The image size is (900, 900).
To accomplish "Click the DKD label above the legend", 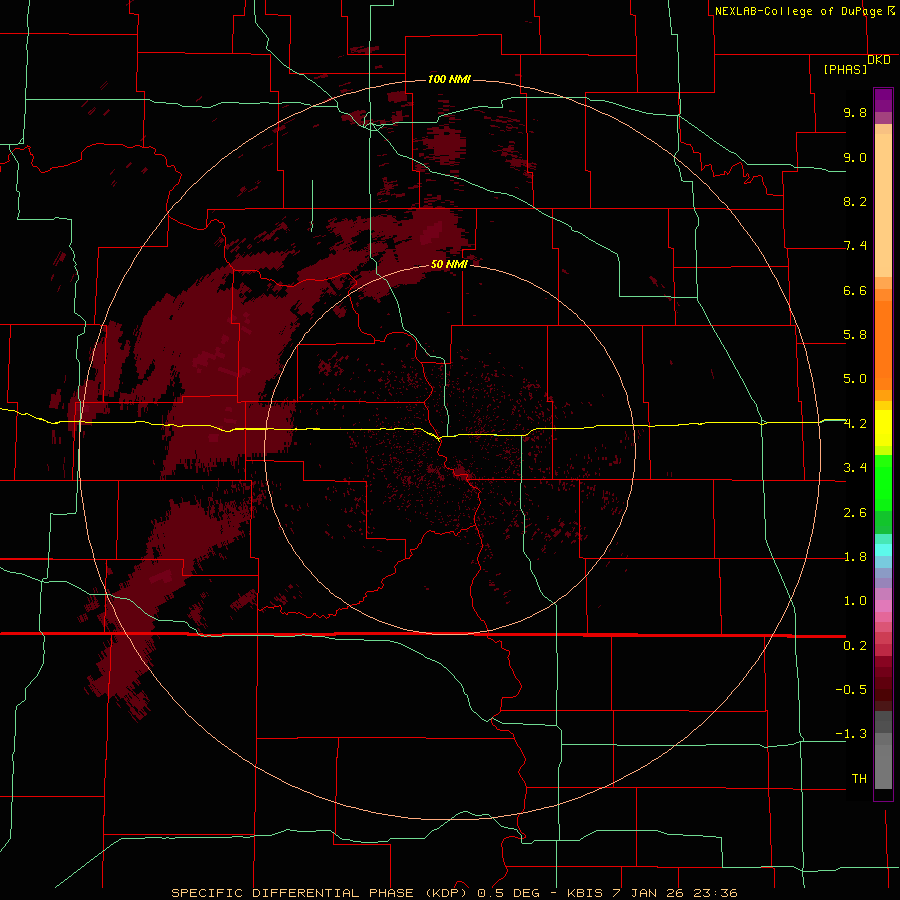I will tap(879, 60).
